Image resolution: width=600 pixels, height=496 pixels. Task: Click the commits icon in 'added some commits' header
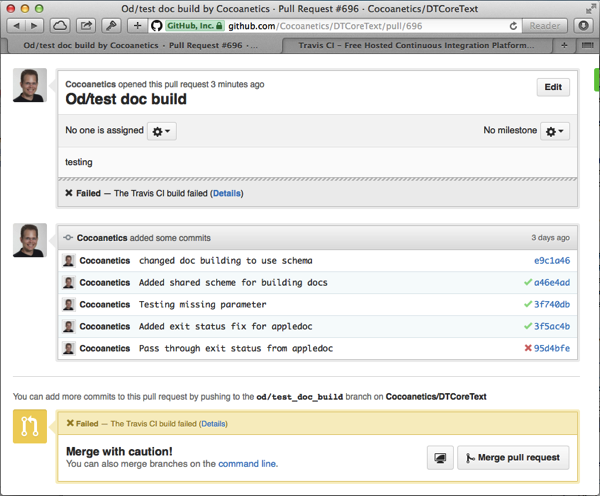pos(68,238)
